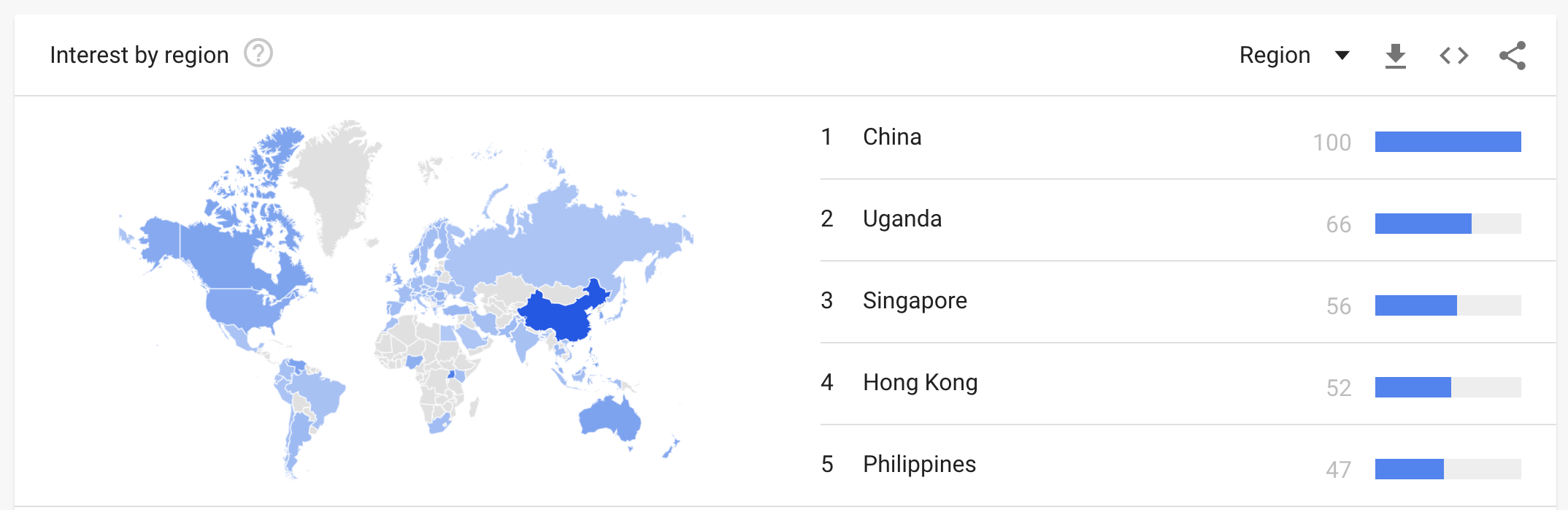Click the help question mark icon

[x=258, y=53]
